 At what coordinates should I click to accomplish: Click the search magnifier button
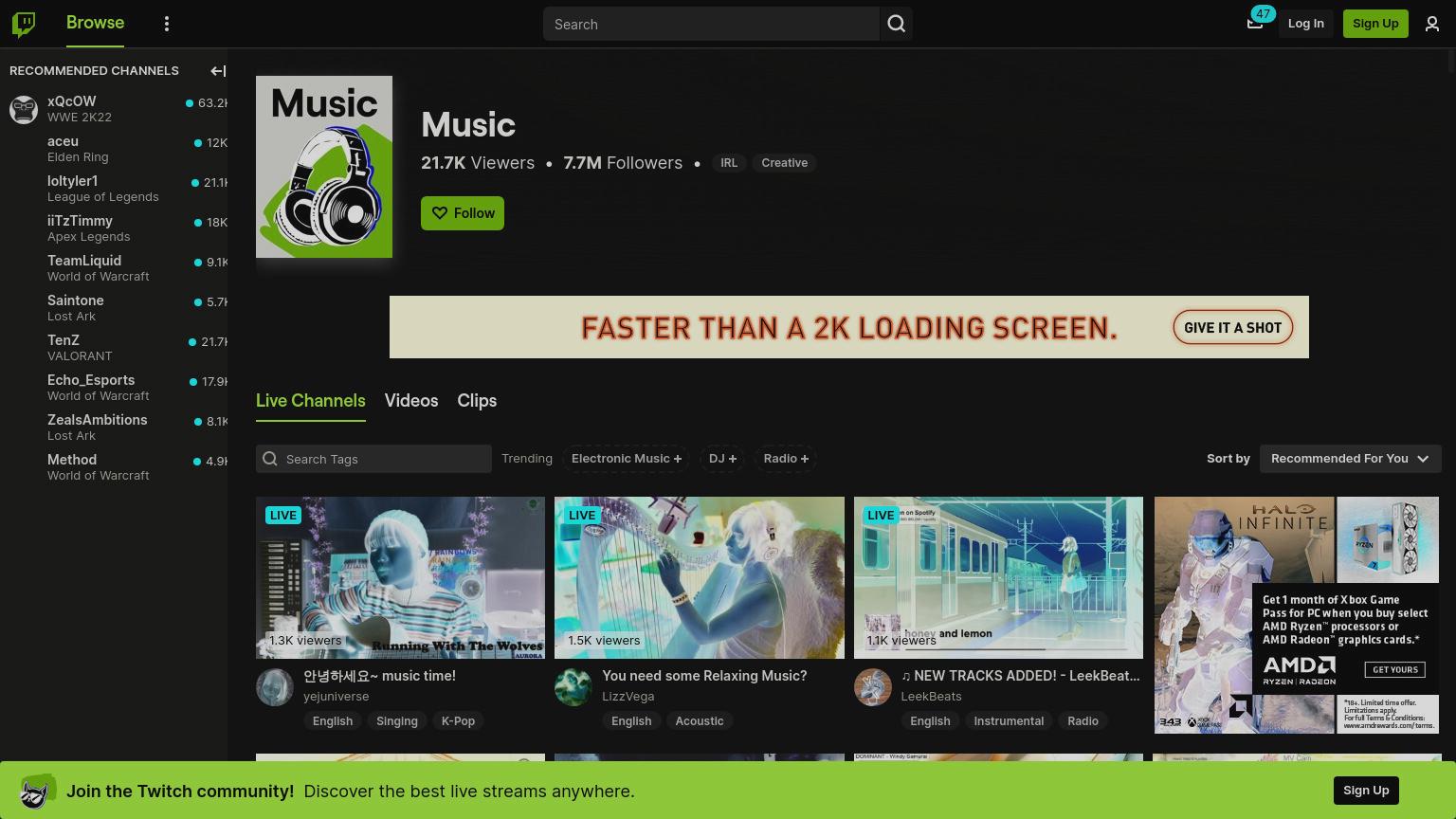pyautogui.click(x=897, y=24)
